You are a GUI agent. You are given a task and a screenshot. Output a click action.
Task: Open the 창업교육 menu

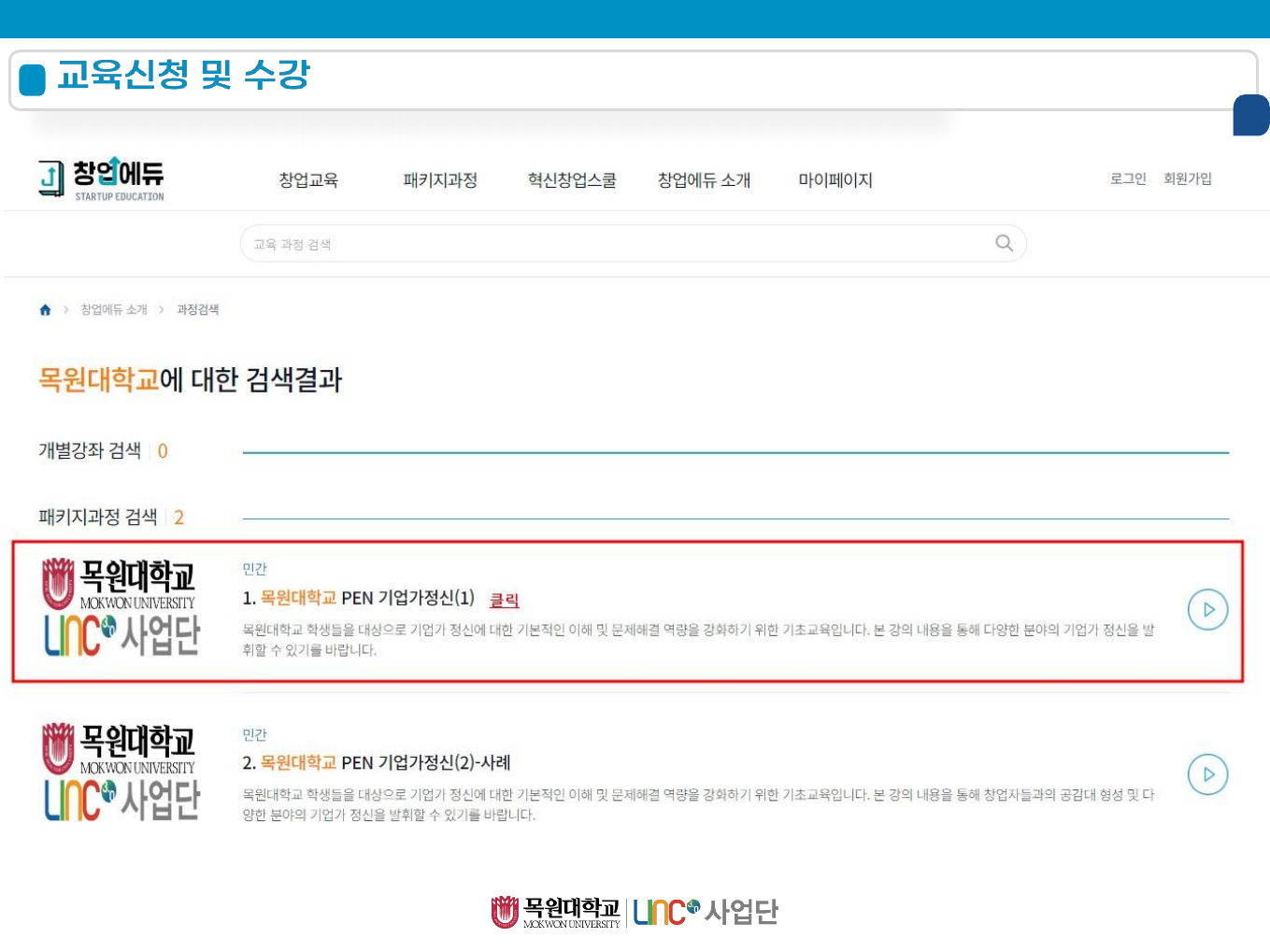tap(308, 180)
